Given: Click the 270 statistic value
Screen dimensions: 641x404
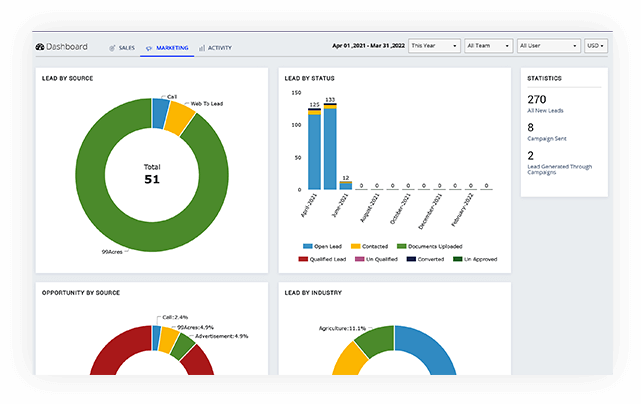Looking at the screenshot, I should [x=537, y=99].
